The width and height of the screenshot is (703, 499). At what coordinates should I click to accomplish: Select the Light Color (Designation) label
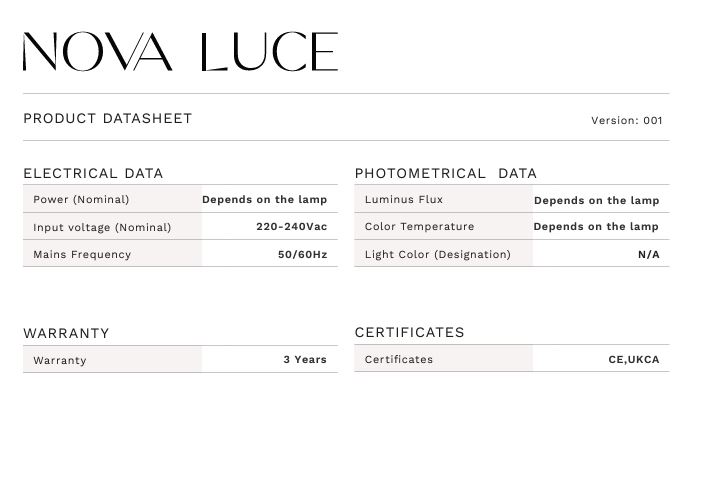[x=438, y=254]
